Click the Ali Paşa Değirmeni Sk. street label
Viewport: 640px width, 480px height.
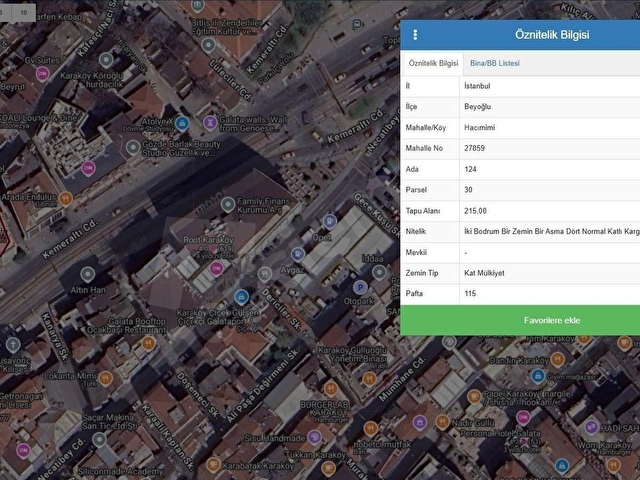[262, 386]
